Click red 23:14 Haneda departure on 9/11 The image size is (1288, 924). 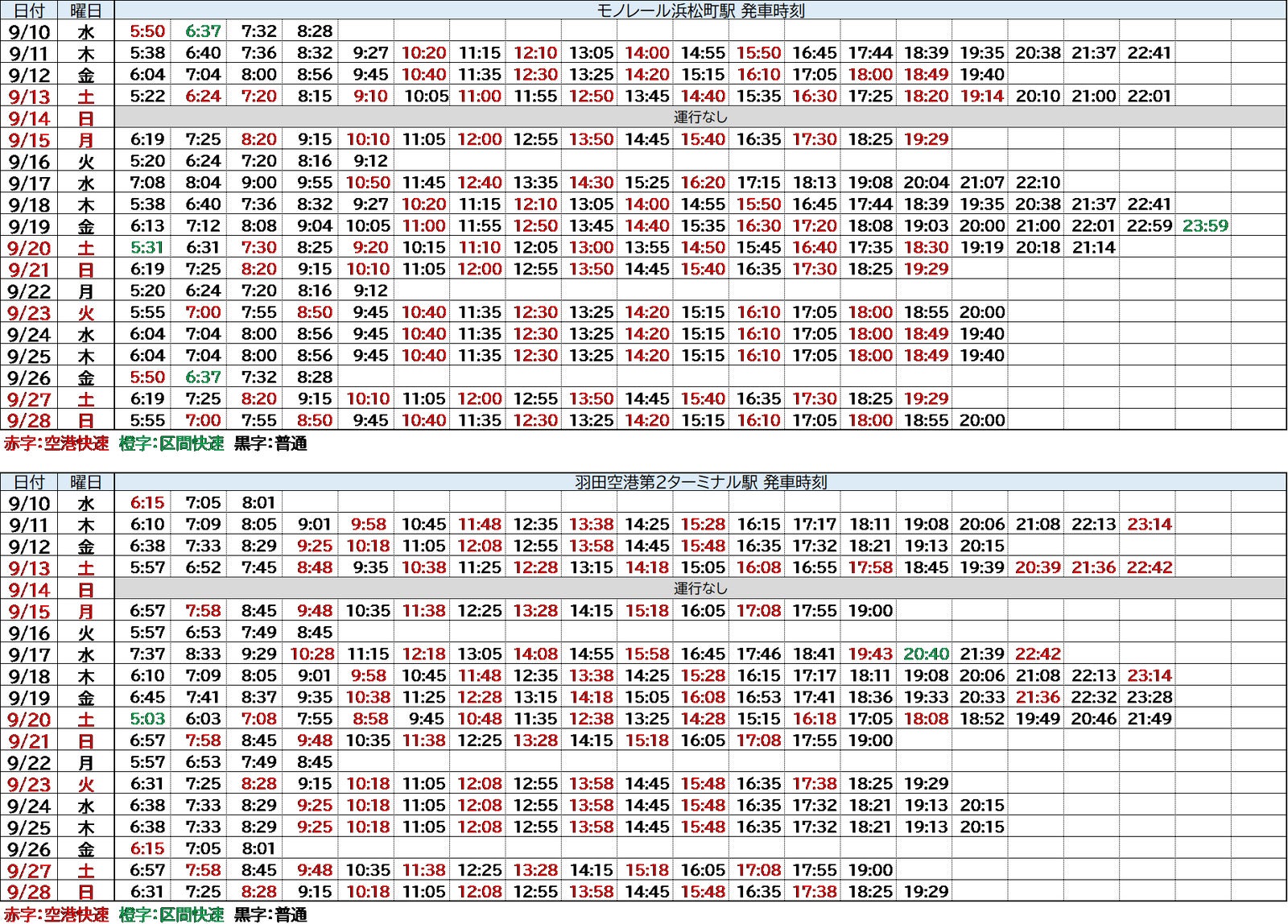(x=1149, y=525)
